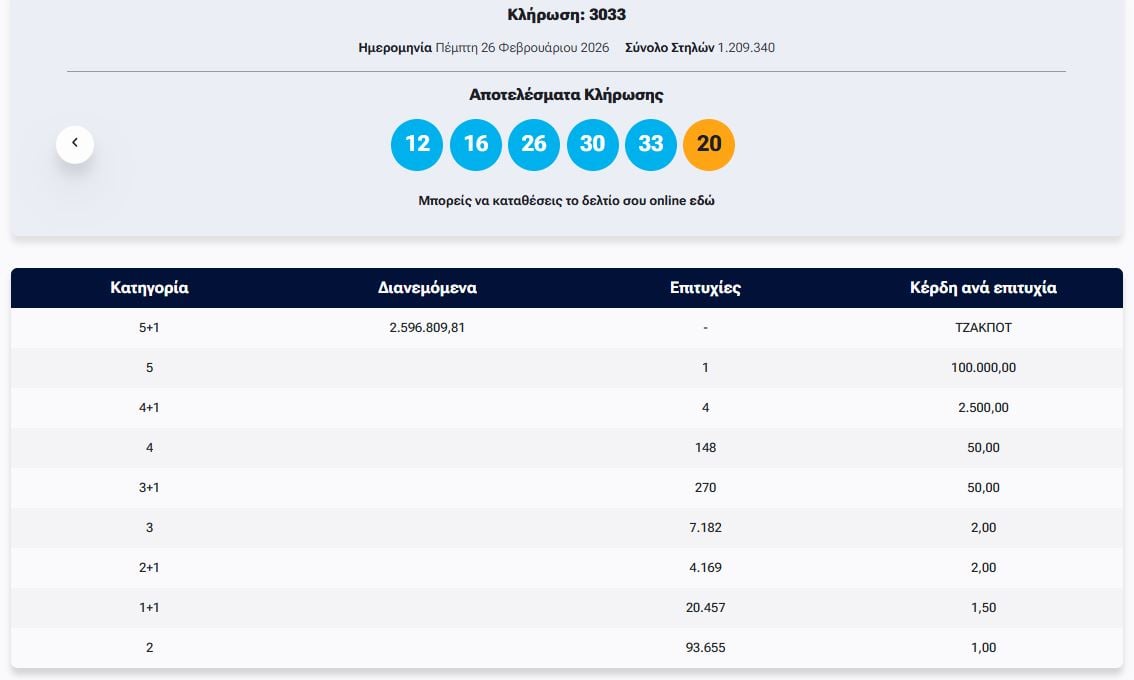
Task: Select the blue ball number 16
Action: click(x=475, y=144)
